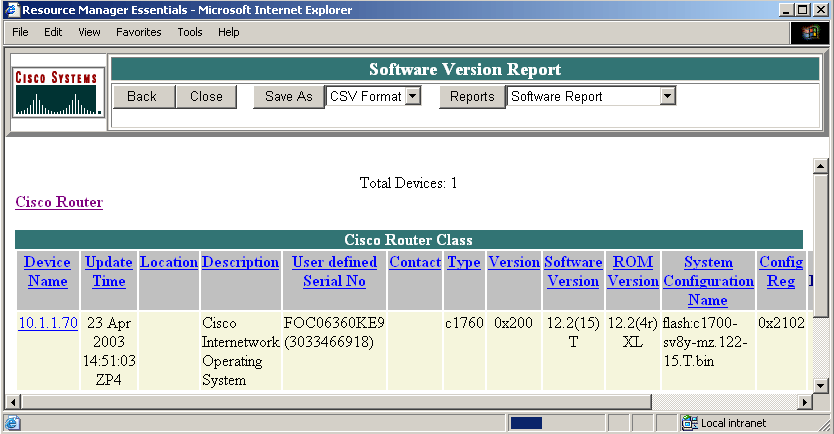Sort by Software Version column header

[573, 271]
